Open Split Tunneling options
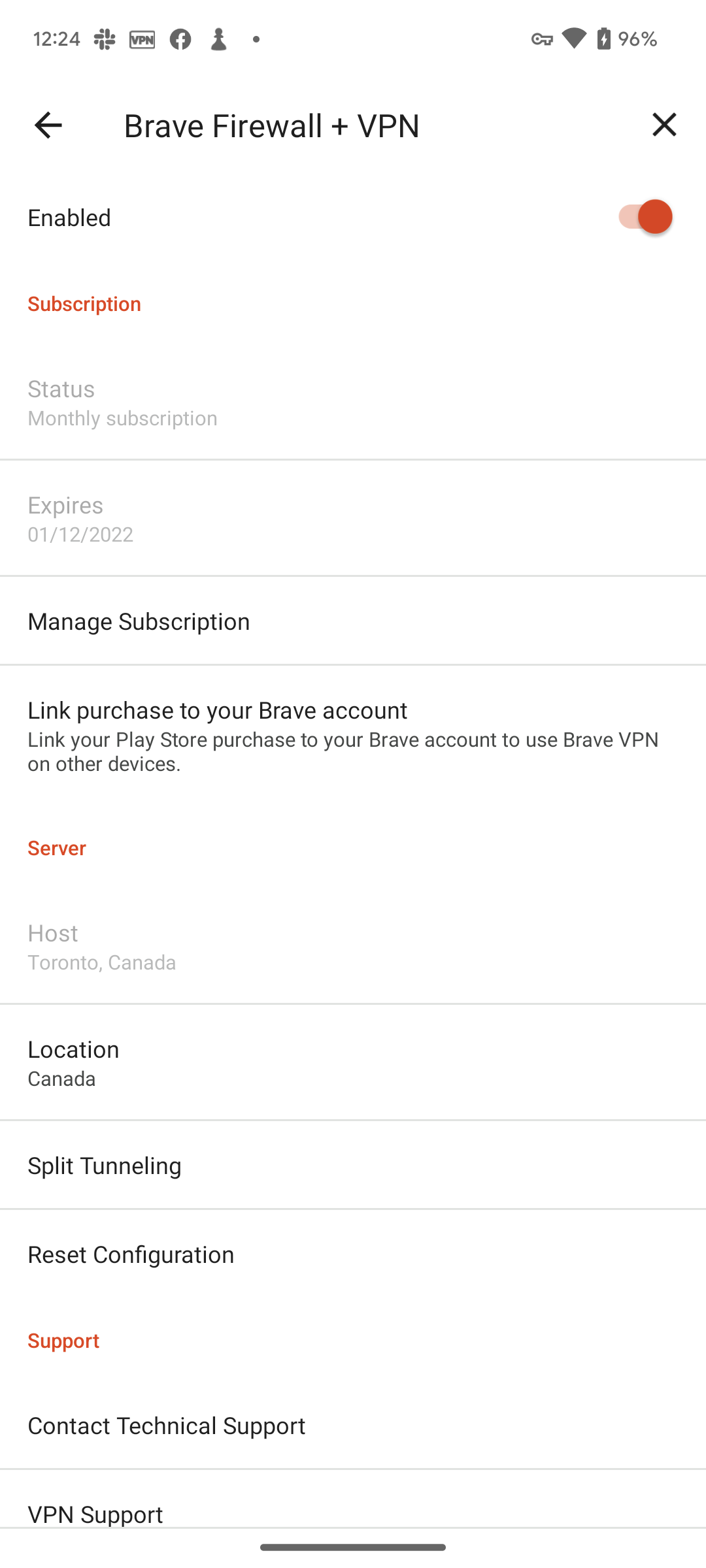This screenshot has width=706, height=1568. (353, 1165)
